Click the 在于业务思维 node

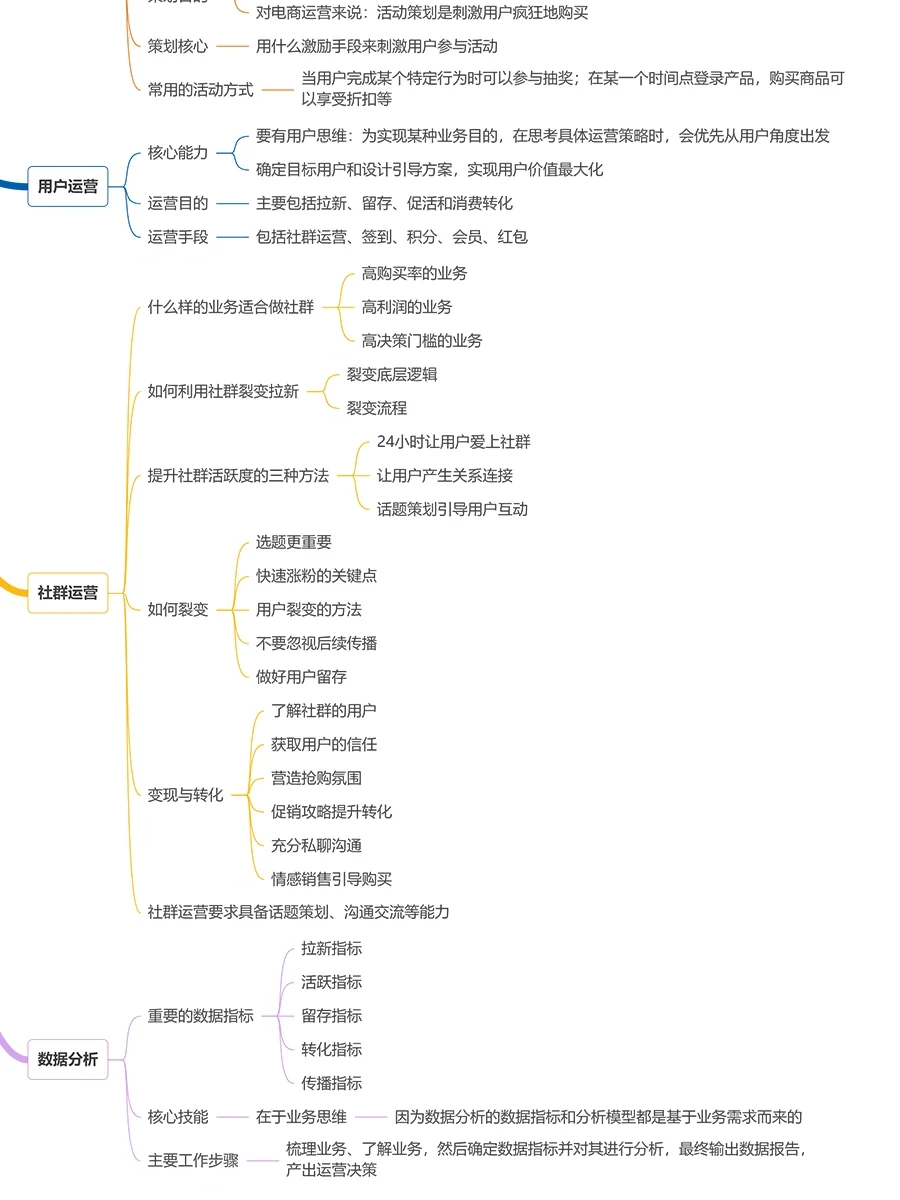[x=301, y=1117]
